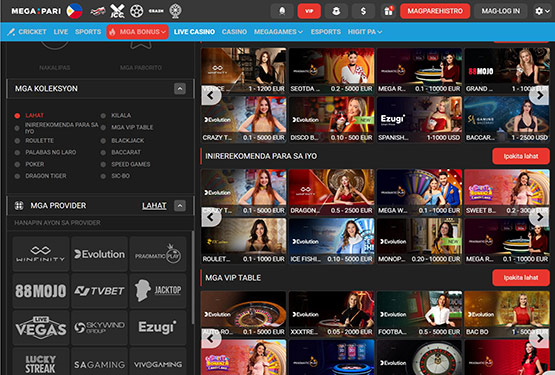Select the BLACKJACK collection option
Image resolution: width=555 pixels, height=375 pixels.
pos(122,141)
